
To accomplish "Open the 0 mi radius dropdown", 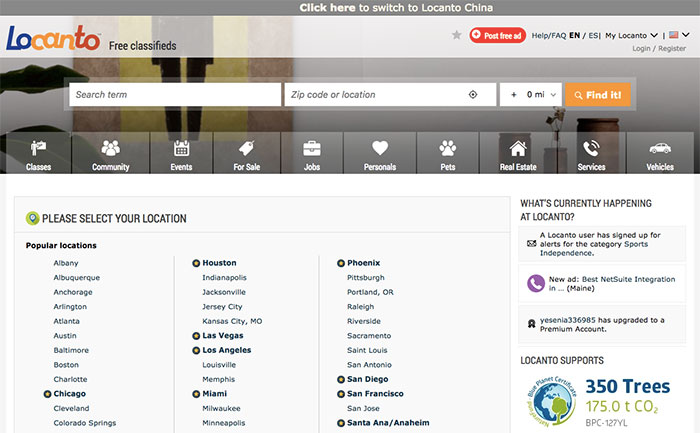I will tap(530, 95).
